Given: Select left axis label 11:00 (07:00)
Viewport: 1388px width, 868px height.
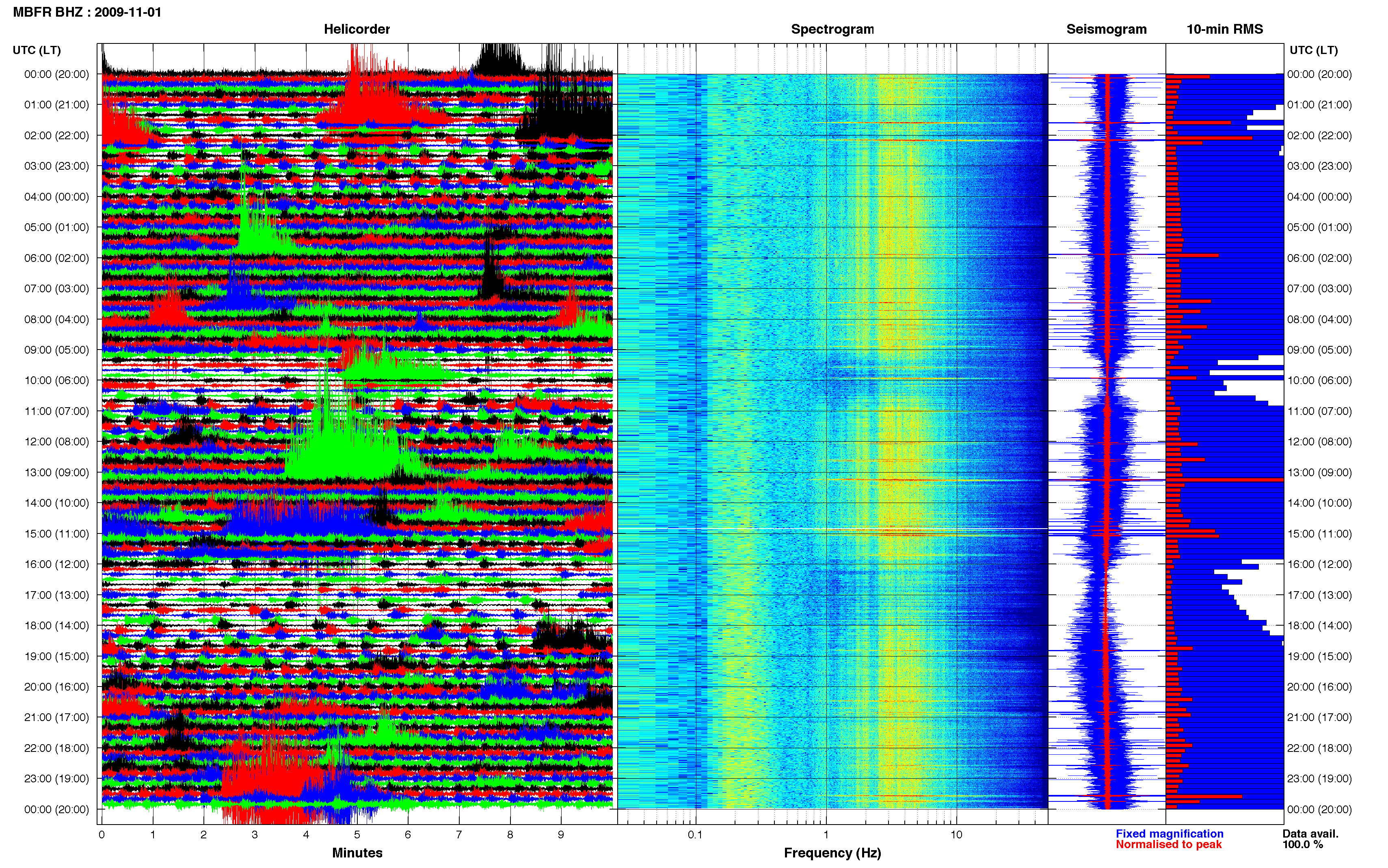Looking at the screenshot, I should coord(56,411).
